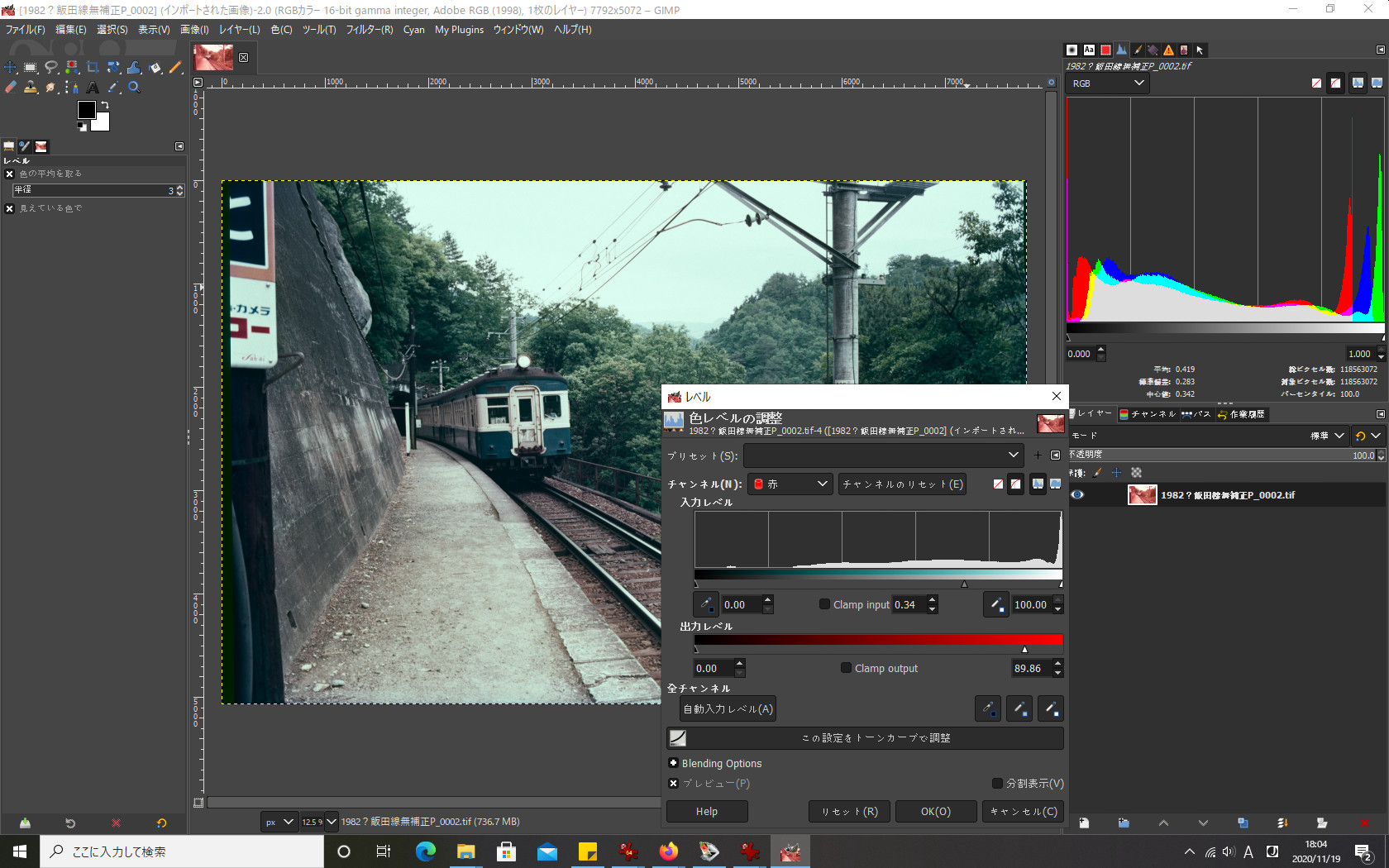Viewport: 1389px width, 868px height.
Task: Cancel Levels with キャンセル(C) button
Action: coord(1024,812)
